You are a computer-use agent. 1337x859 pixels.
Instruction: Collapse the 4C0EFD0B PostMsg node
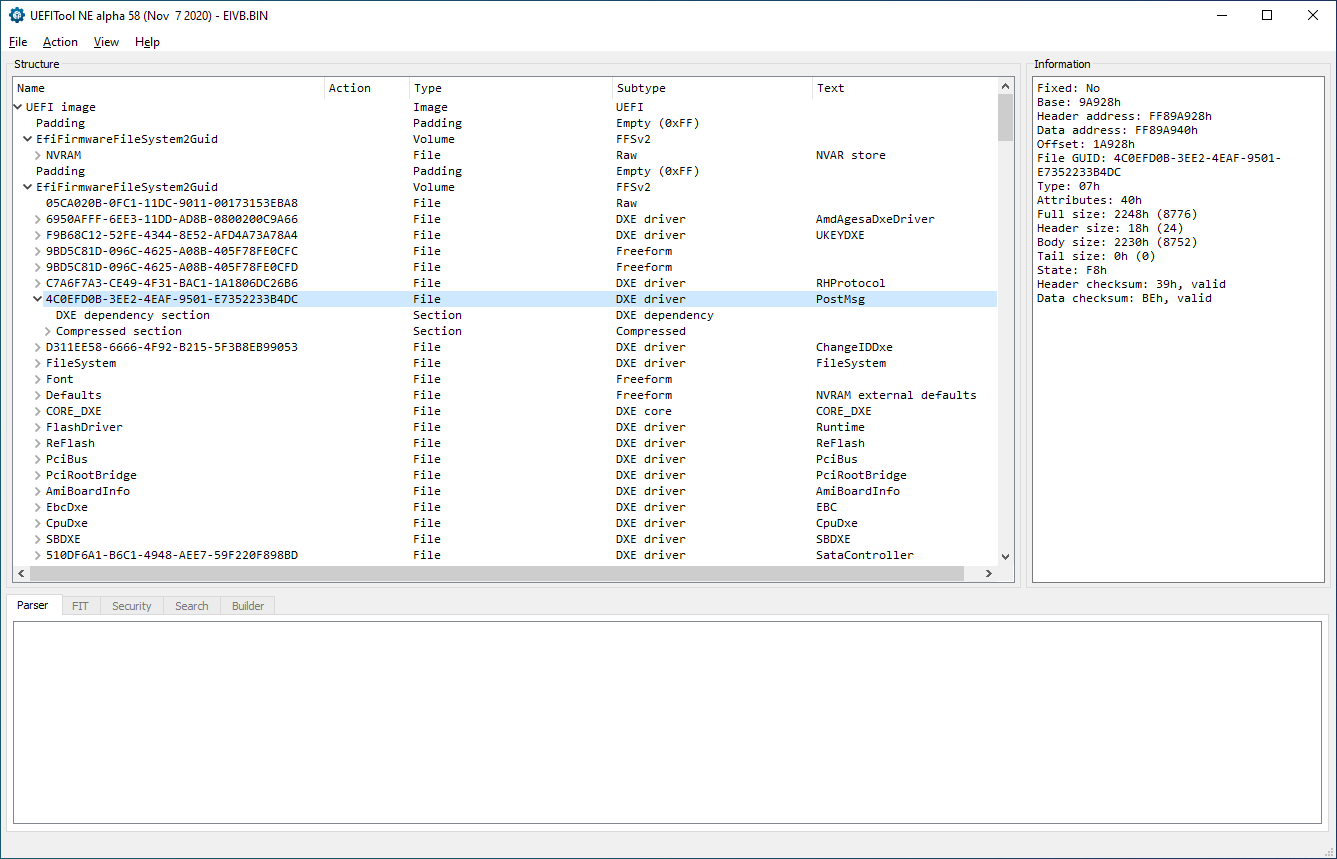click(38, 299)
